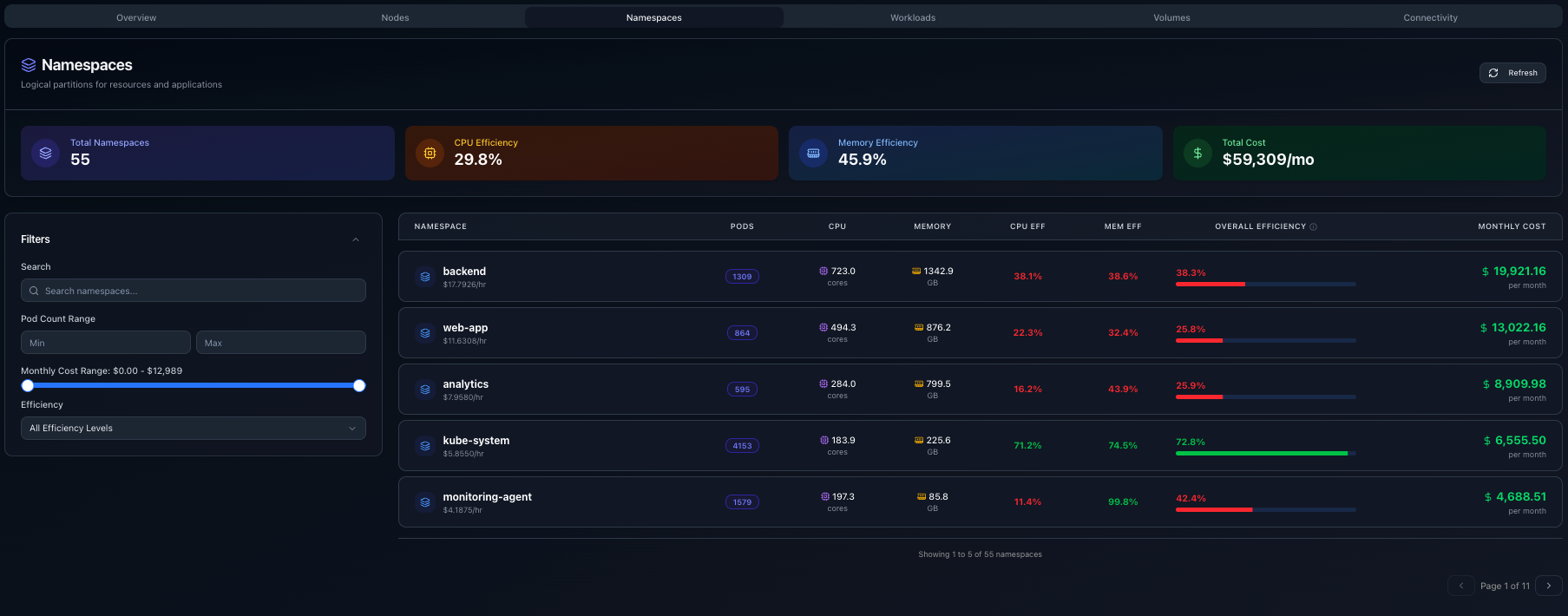Go to next page of namespaces
The image size is (1568, 616).
click(x=1548, y=586)
